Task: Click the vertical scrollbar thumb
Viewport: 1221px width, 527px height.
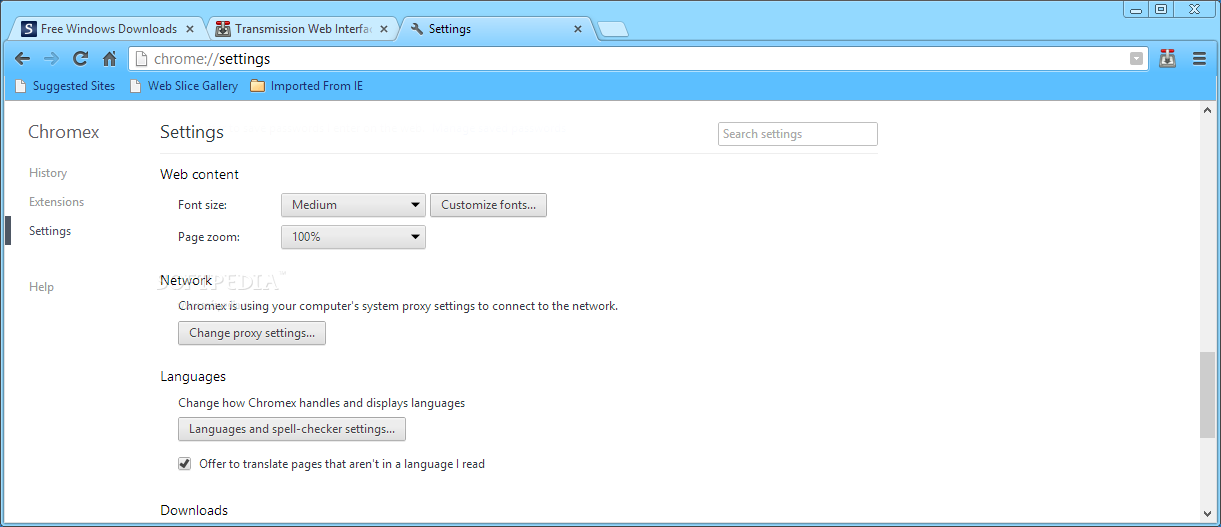Action: (1208, 395)
